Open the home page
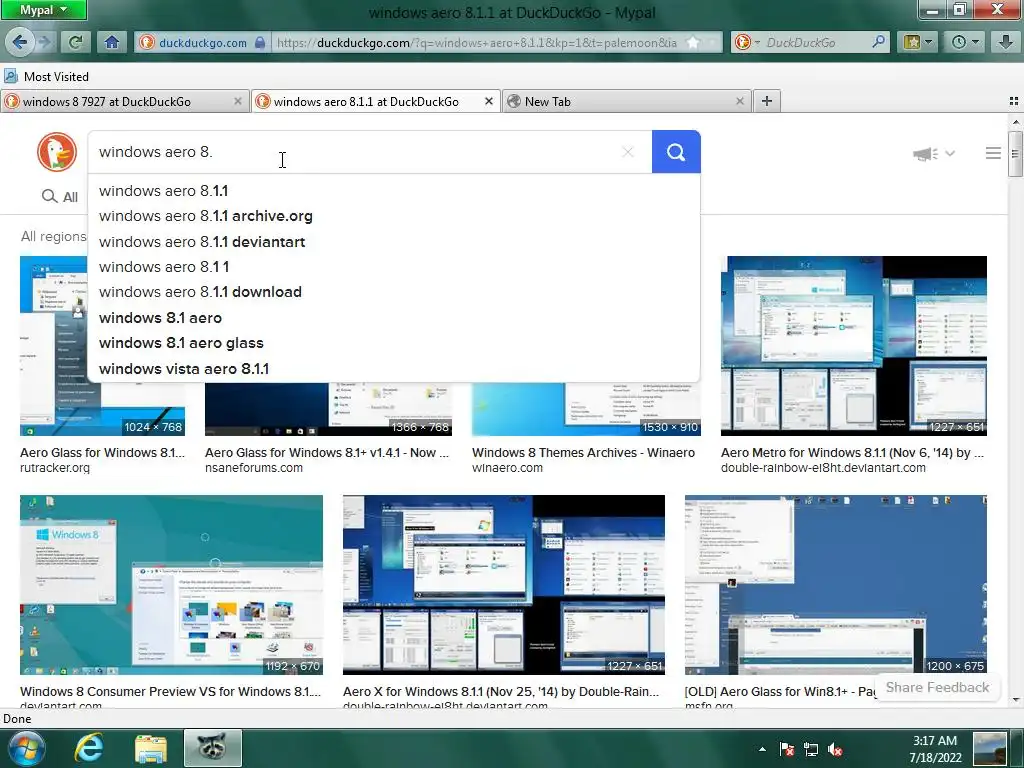The image size is (1024, 768). tap(112, 42)
